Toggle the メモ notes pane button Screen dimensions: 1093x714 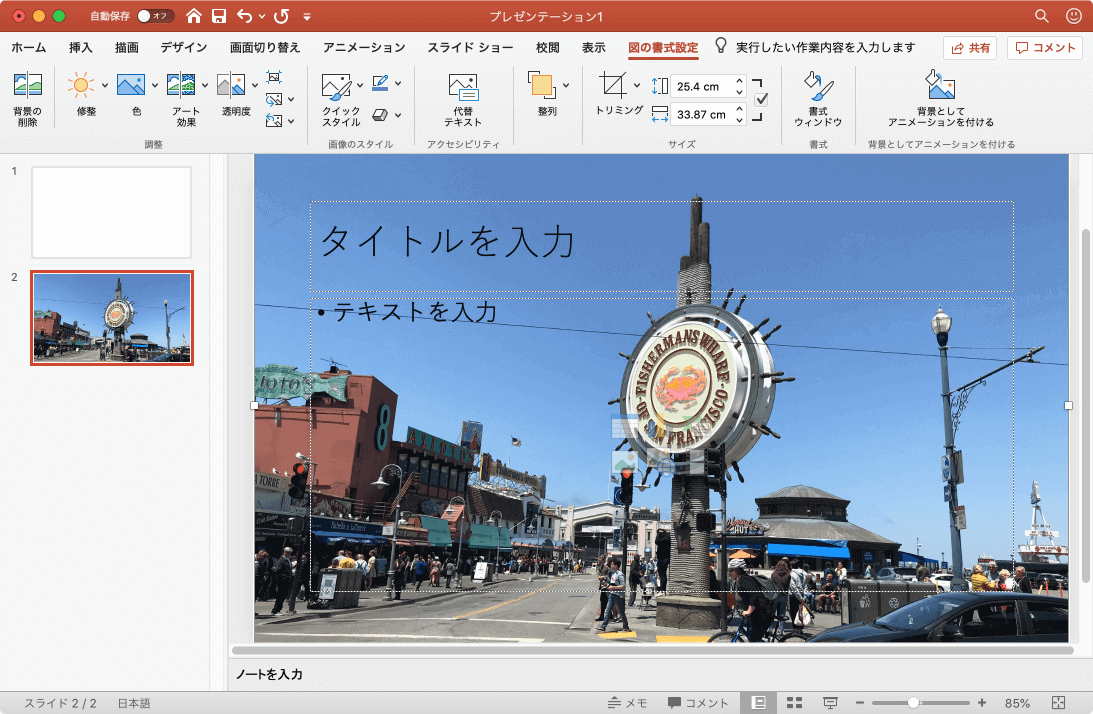pyautogui.click(x=628, y=703)
